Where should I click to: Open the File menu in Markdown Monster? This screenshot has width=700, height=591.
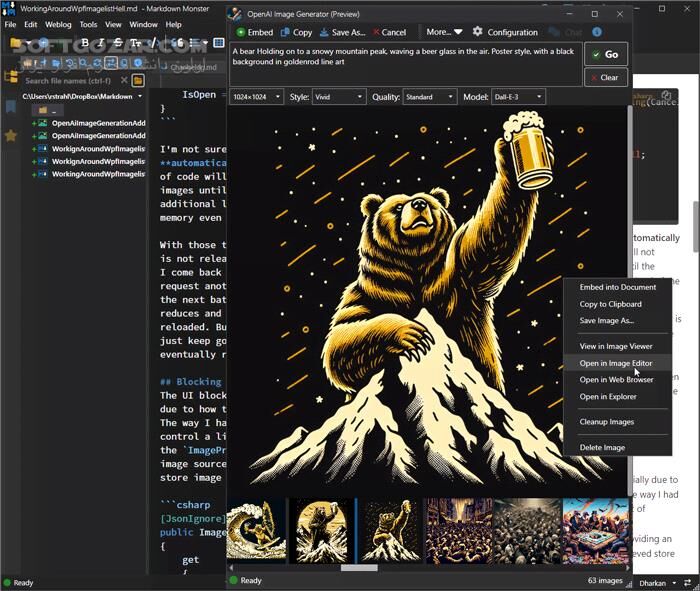10,25
